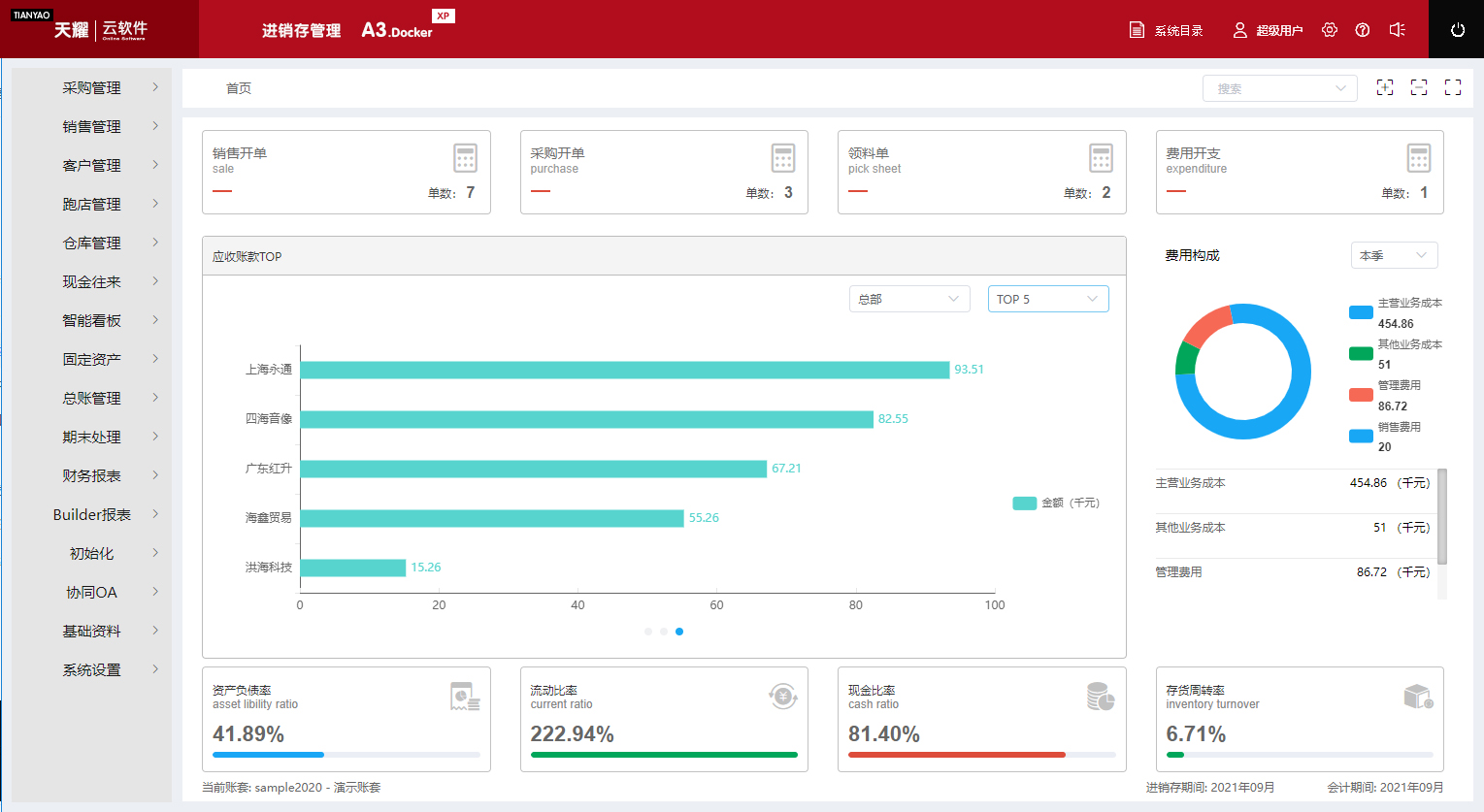
Task: Click the 超级用户 account button
Action: pyautogui.click(x=1268, y=30)
